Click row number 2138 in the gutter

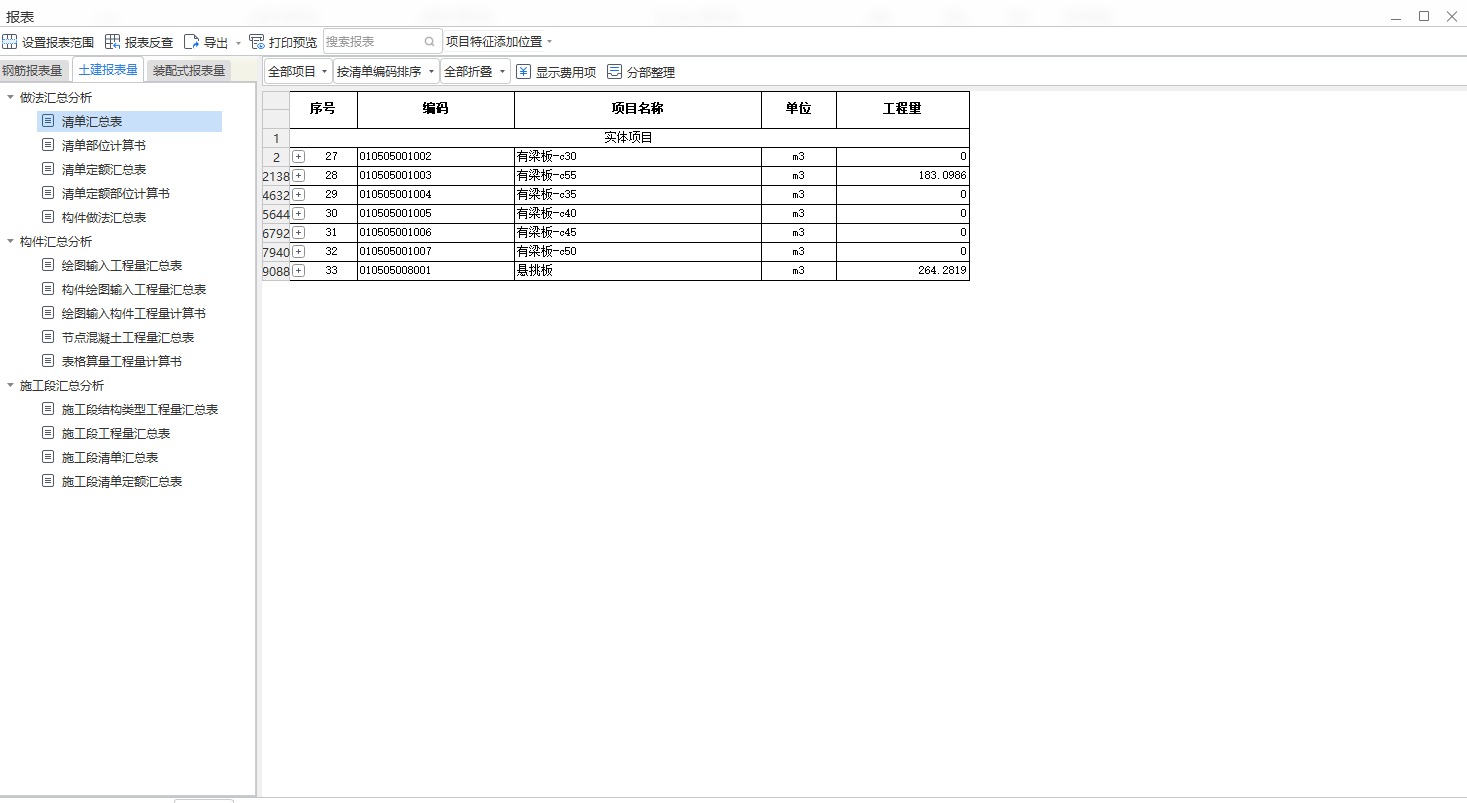coord(276,176)
